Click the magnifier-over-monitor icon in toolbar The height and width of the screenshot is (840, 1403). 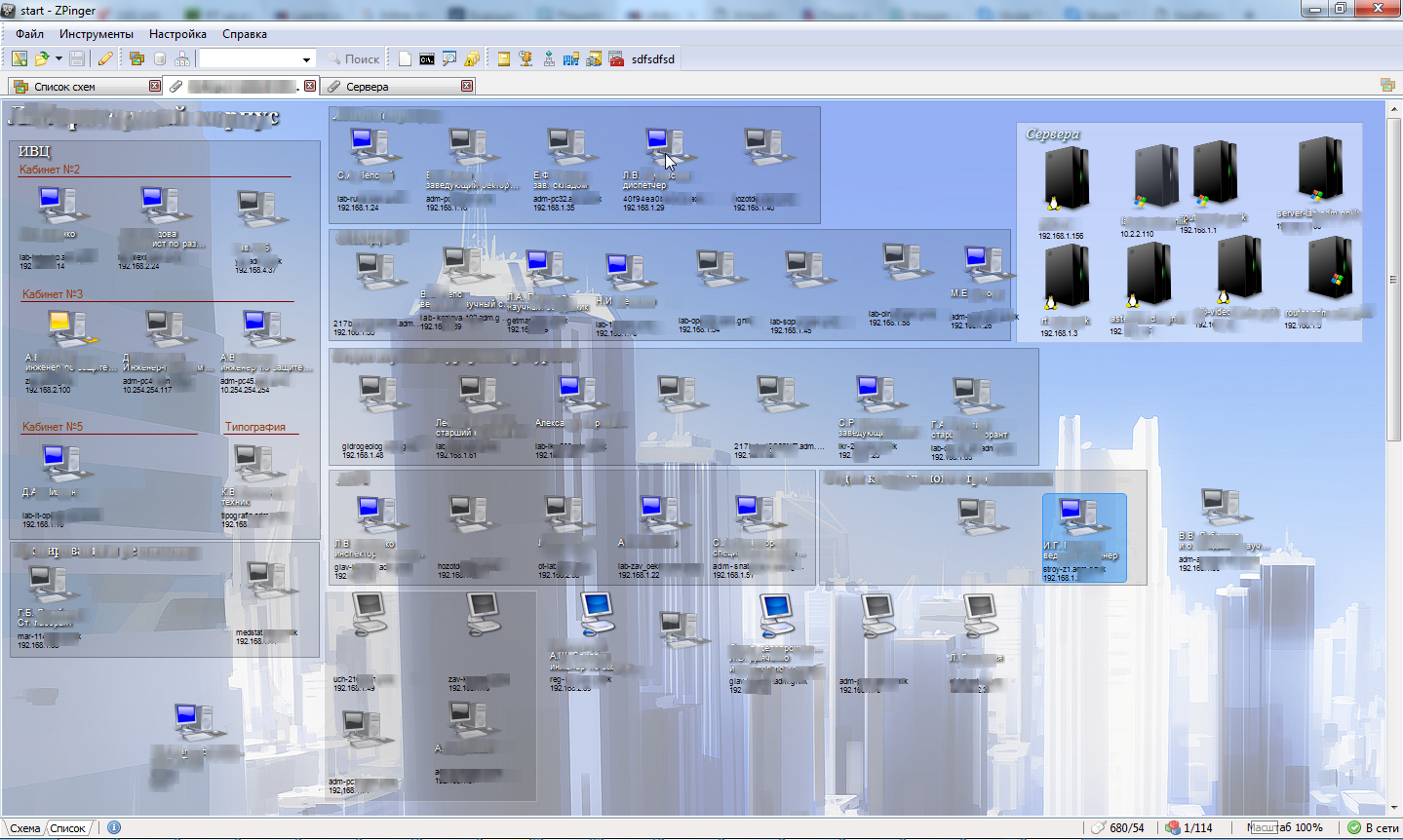449,59
